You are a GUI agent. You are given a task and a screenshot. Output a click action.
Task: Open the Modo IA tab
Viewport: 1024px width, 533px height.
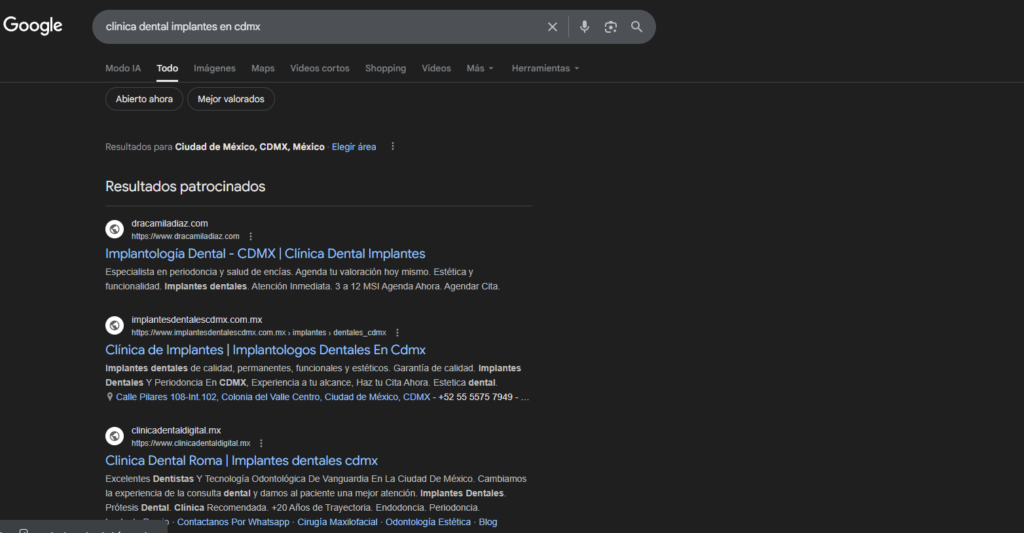coord(123,68)
